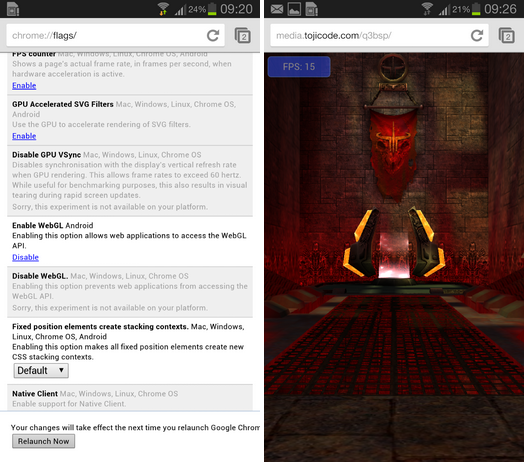Viewport: 525px width, 463px height.
Task: Tap the picture notification icon in status bar
Action: point(294,9)
